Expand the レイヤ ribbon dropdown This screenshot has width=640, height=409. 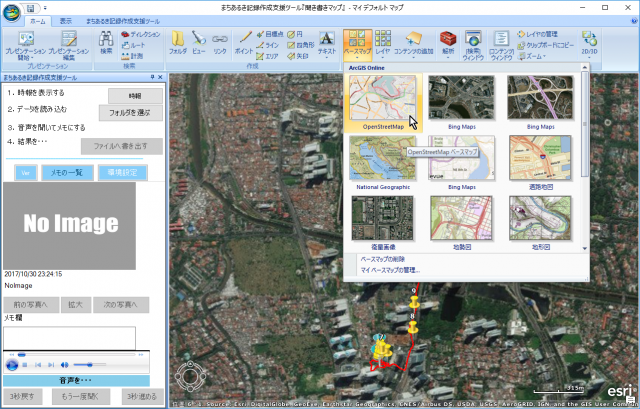point(382,58)
